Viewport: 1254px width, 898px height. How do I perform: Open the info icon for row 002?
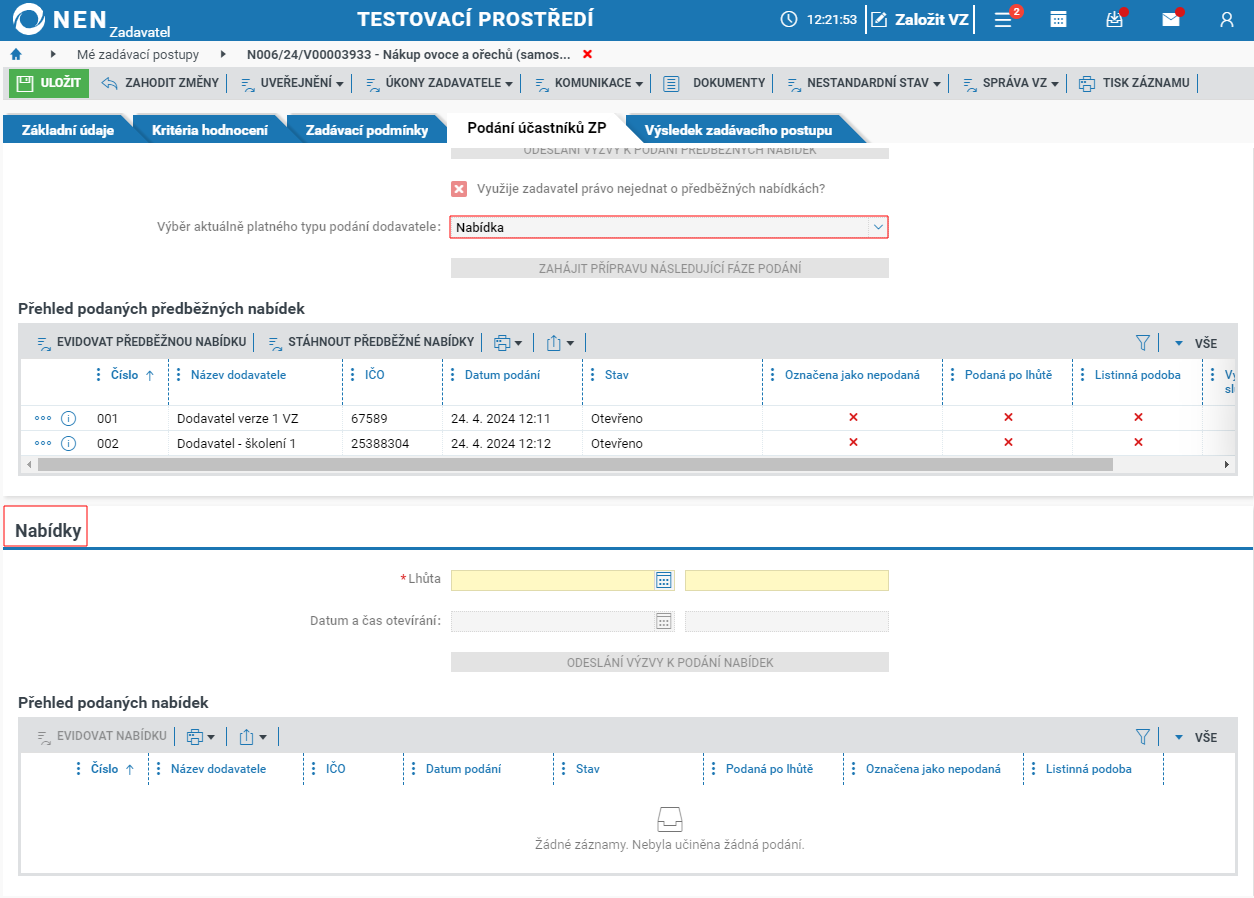(x=69, y=443)
